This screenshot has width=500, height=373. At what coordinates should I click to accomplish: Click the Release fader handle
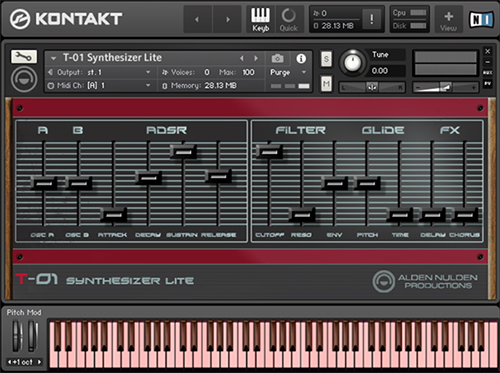coord(219,176)
